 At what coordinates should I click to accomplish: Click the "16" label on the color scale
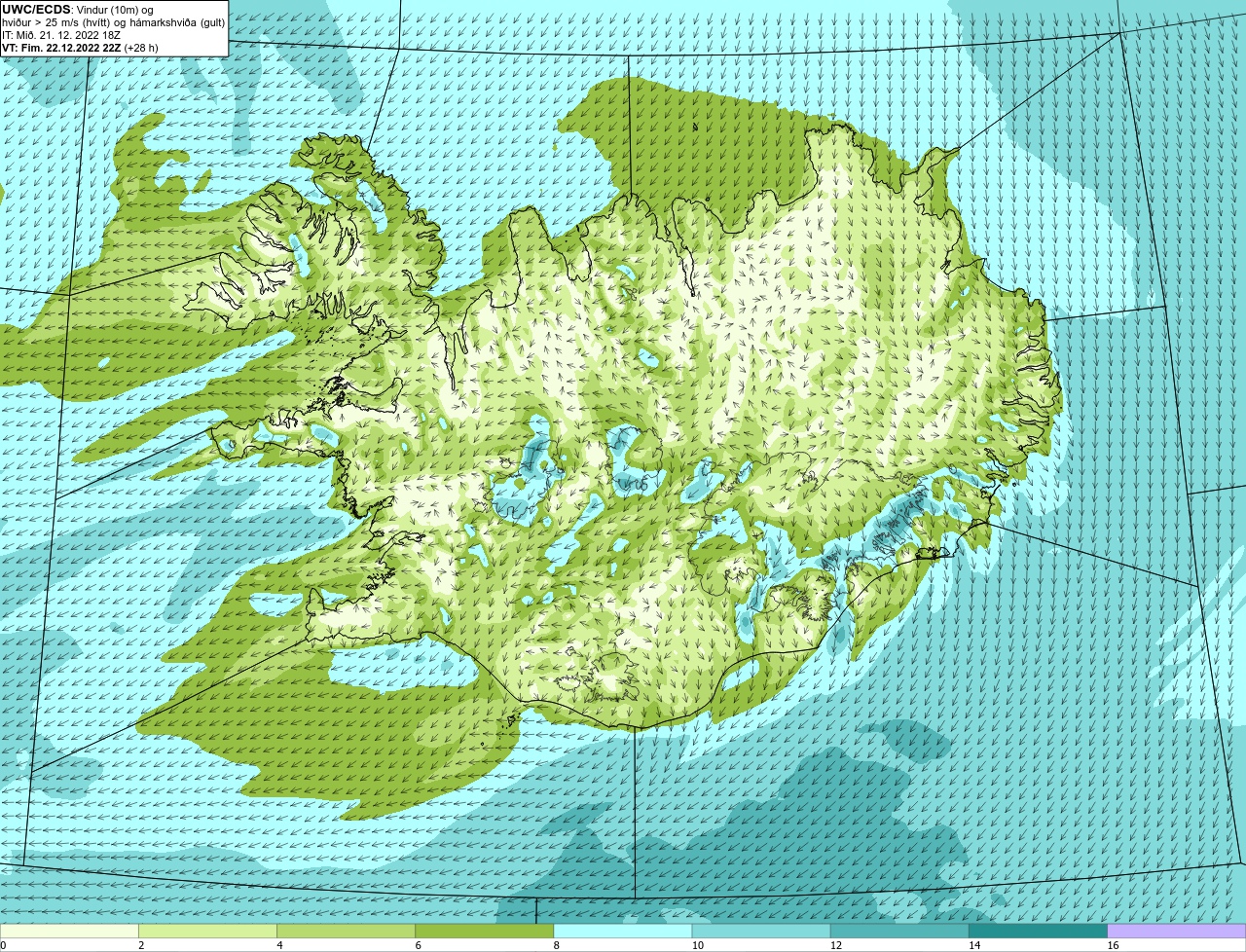click(1113, 945)
